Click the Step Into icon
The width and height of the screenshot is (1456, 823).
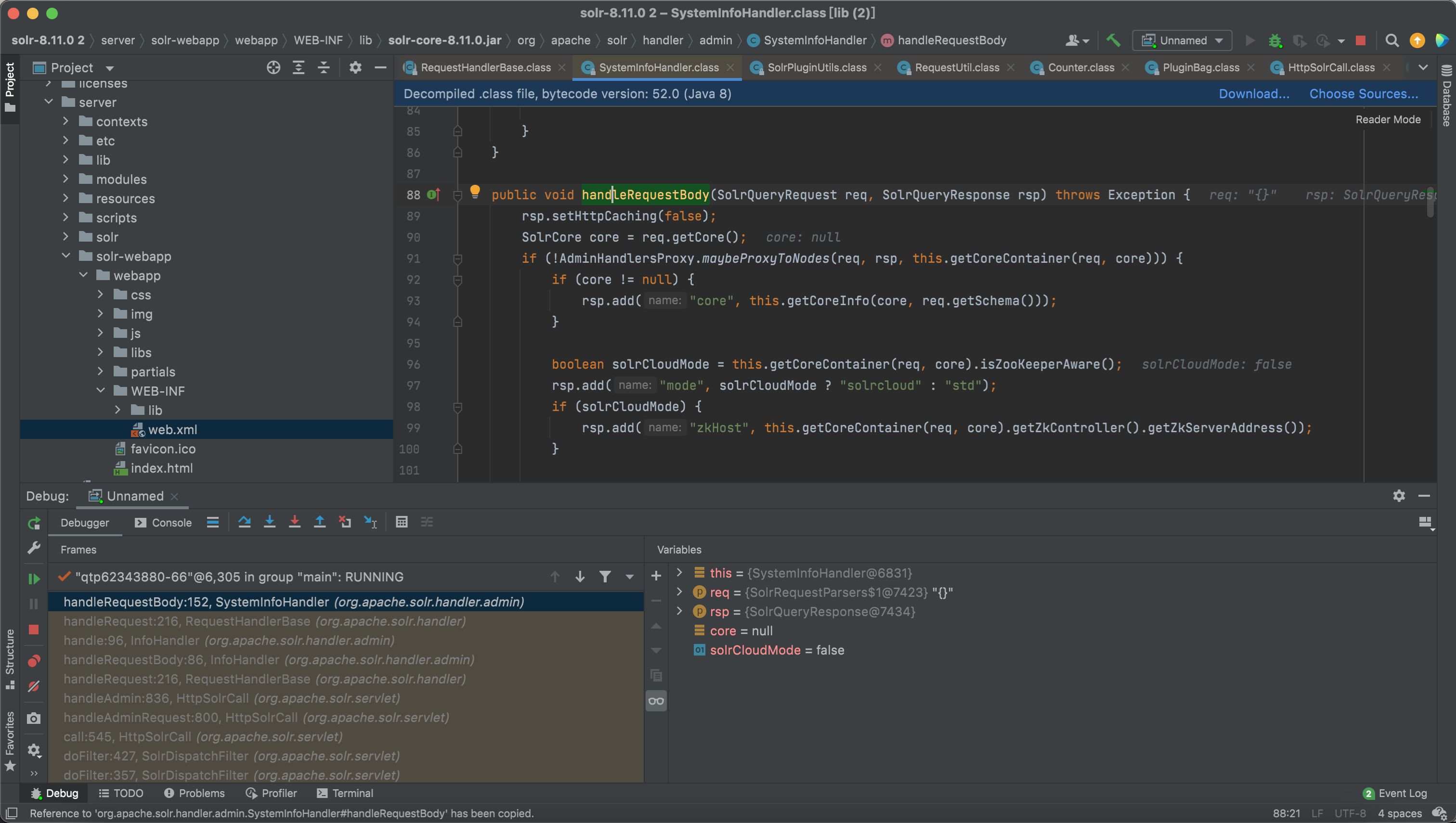click(x=270, y=522)
